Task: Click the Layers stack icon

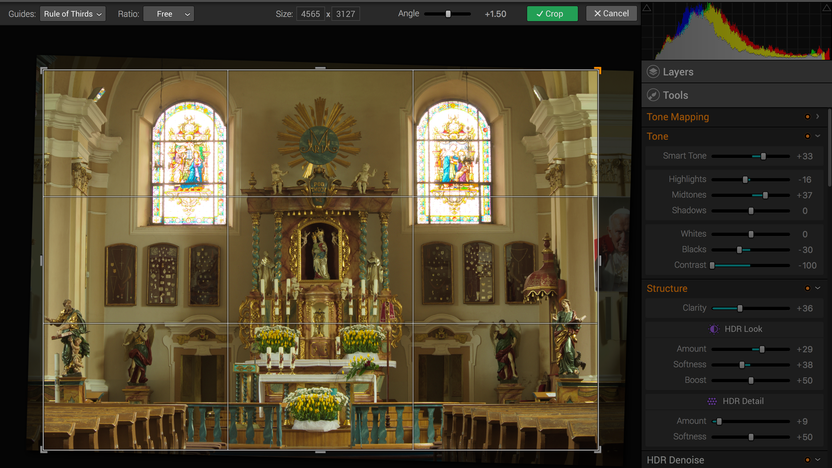Action: (653, 72)
